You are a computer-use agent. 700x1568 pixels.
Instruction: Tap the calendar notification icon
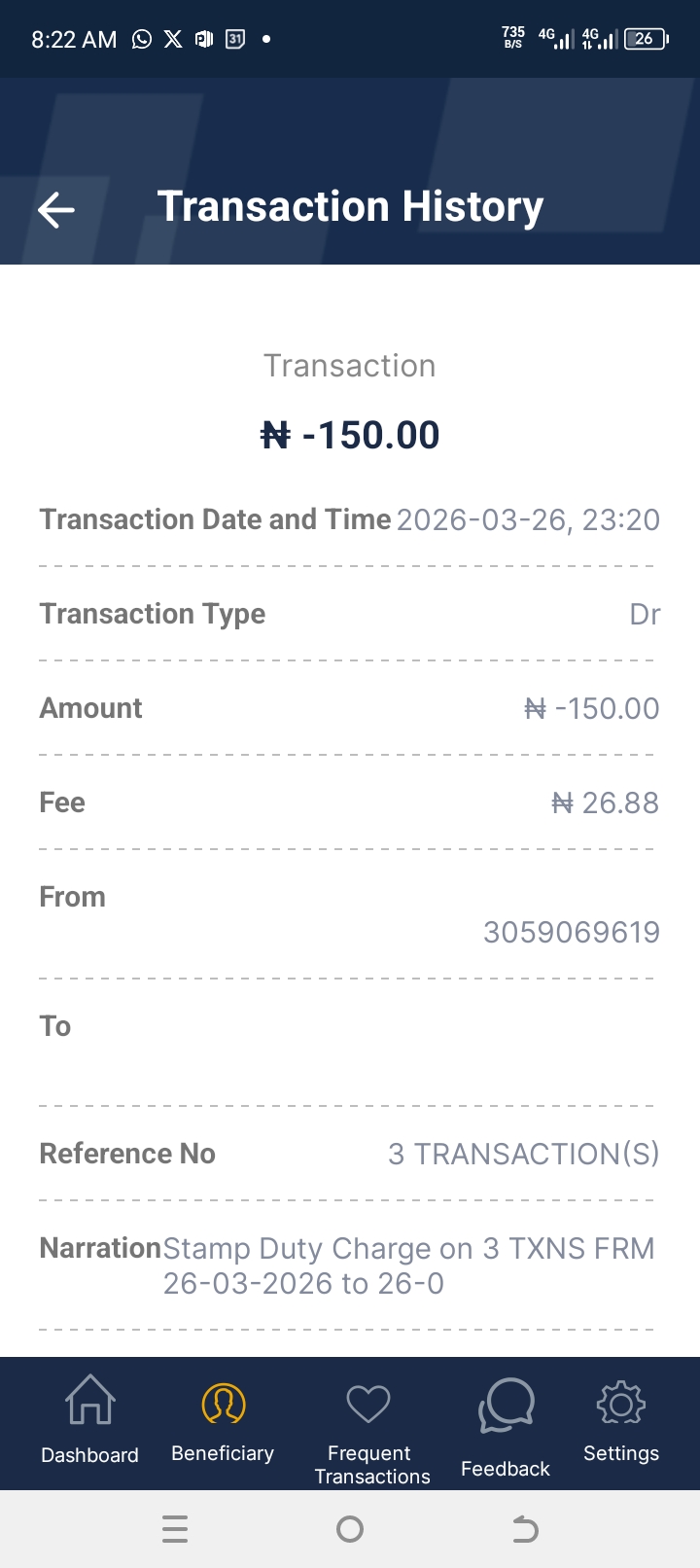tap(235, 39)
